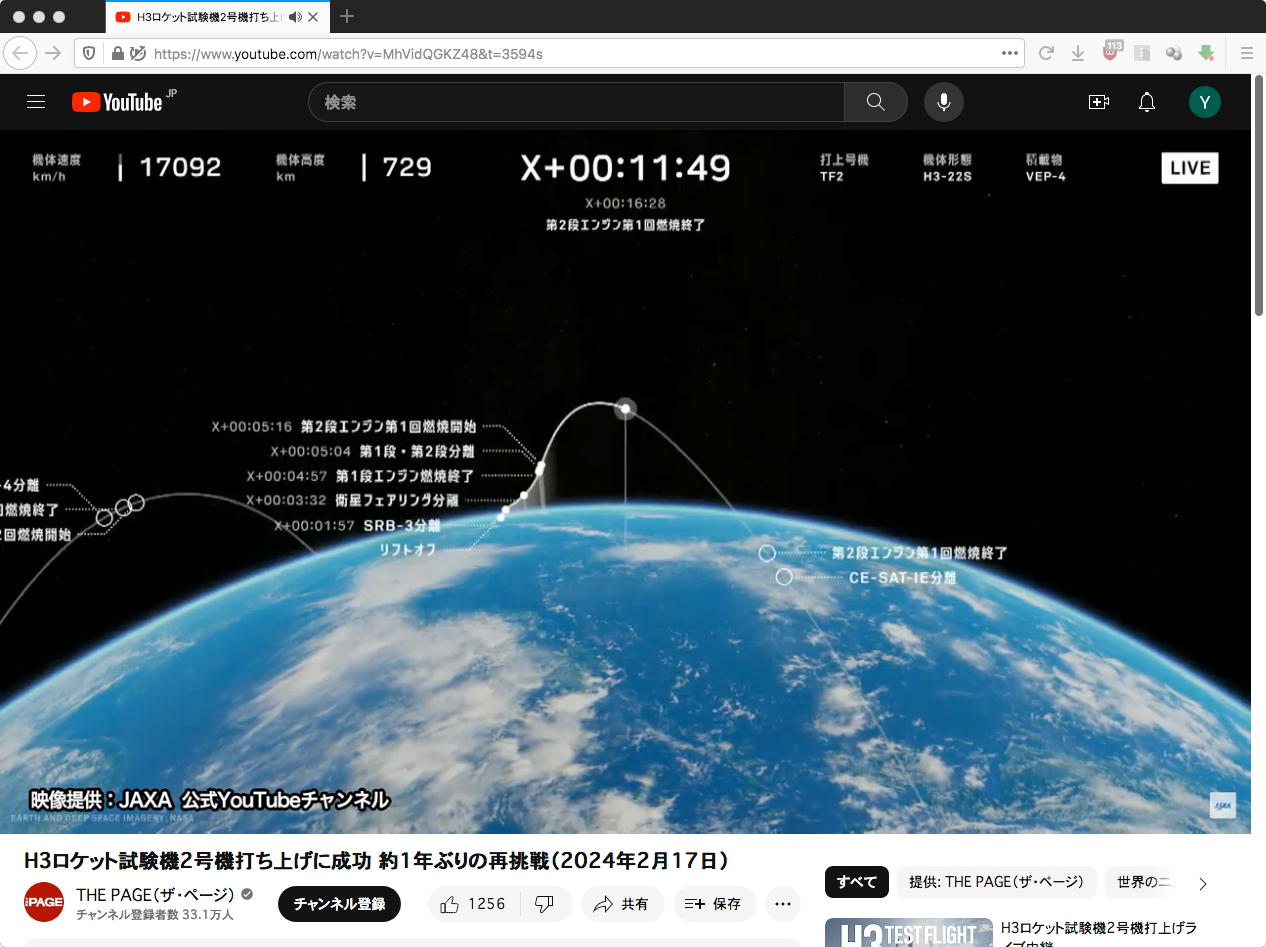Like the video showing 1256
The image size is (1266, 947).
tap(475, 904)
